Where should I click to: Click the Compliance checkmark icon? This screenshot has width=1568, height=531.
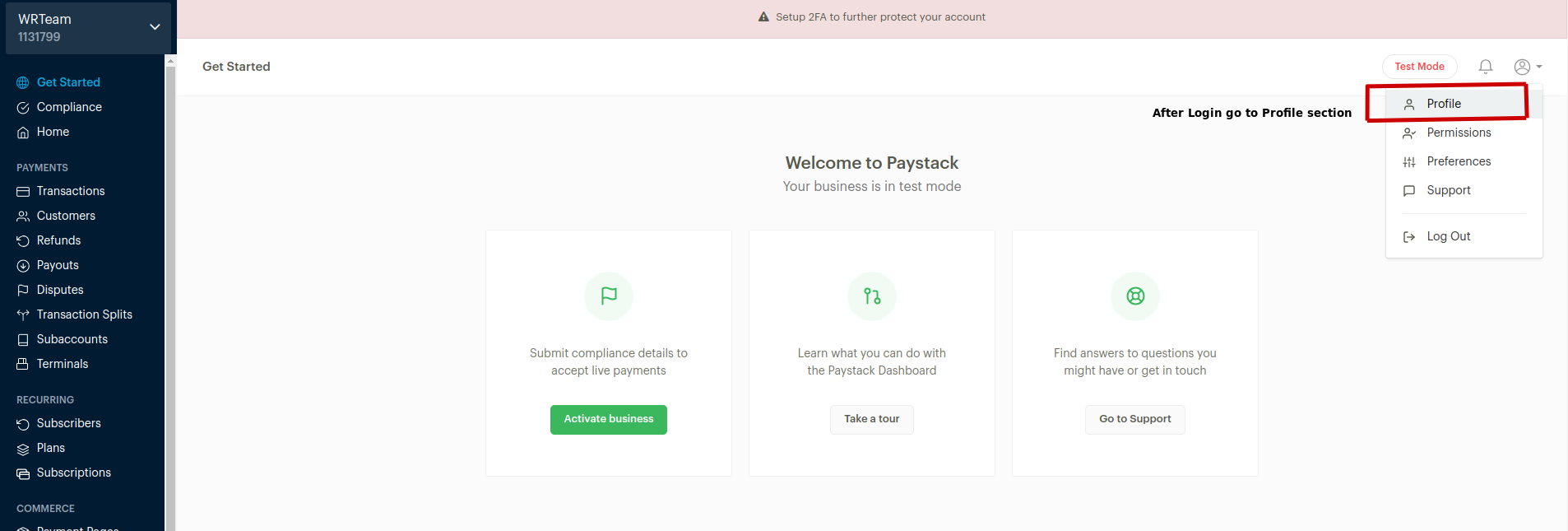click(x=23, y=108)
